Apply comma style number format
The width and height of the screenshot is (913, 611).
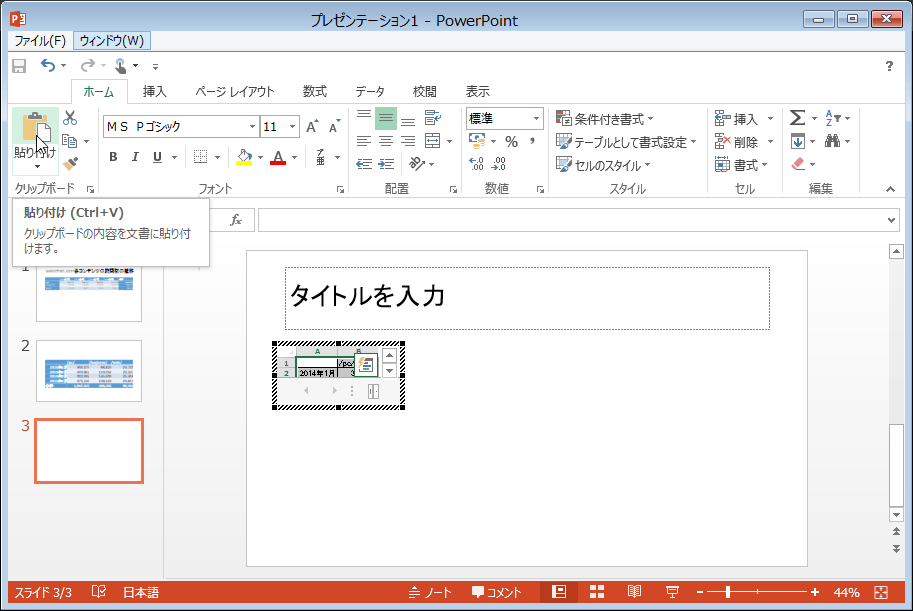tap(533, 142)
